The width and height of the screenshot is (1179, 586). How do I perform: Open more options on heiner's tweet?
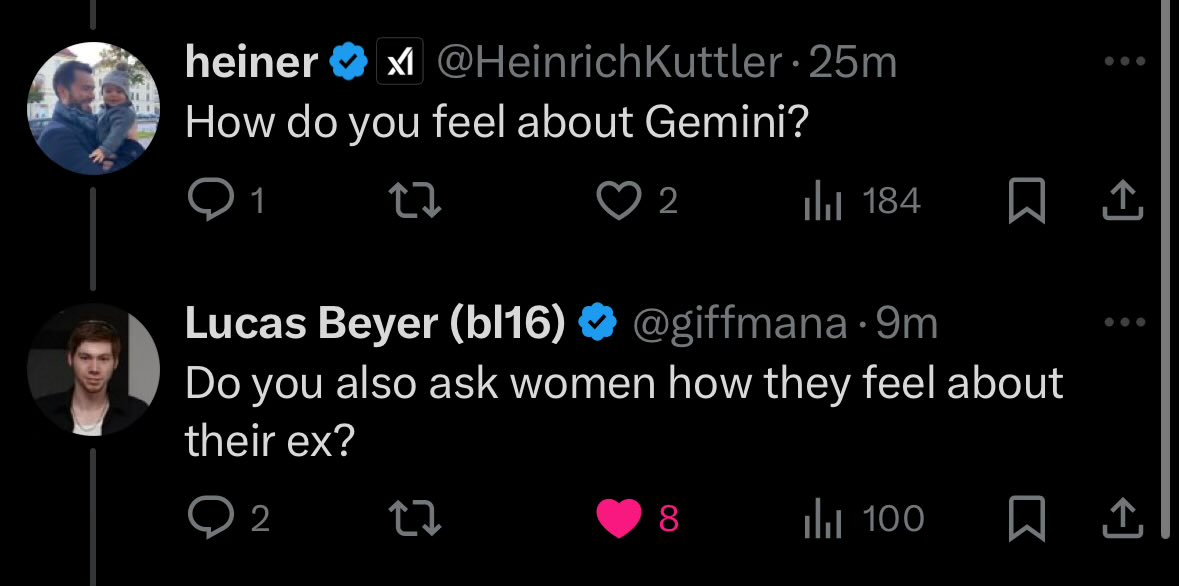pos(1122,62)
